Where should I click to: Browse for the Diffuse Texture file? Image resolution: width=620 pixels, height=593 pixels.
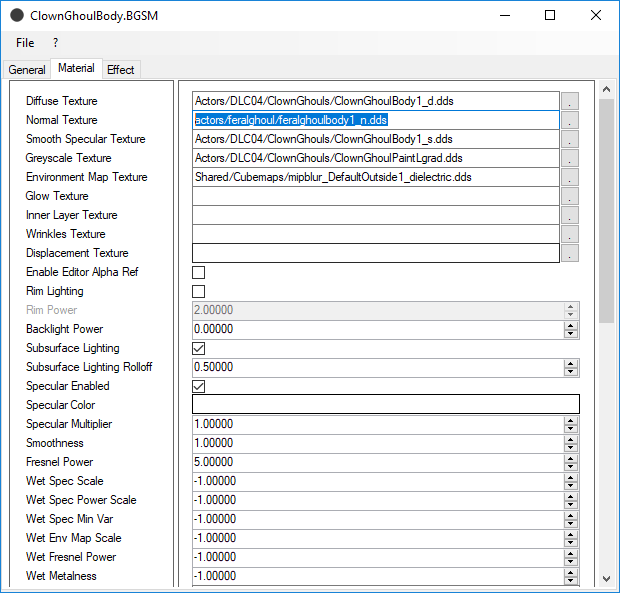coord(570,101)
